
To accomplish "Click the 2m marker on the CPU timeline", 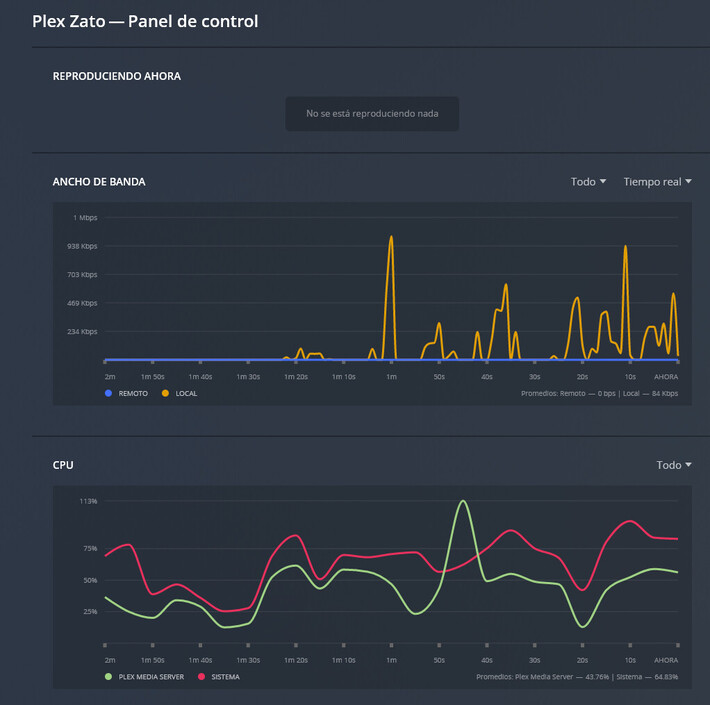I will [109, 660].
